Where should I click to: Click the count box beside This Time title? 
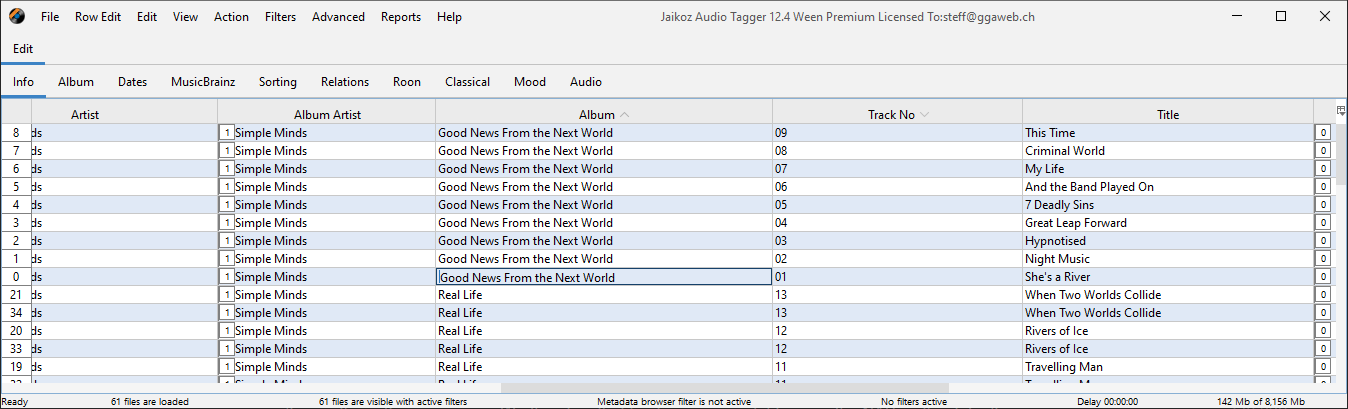click(1322, 133)
